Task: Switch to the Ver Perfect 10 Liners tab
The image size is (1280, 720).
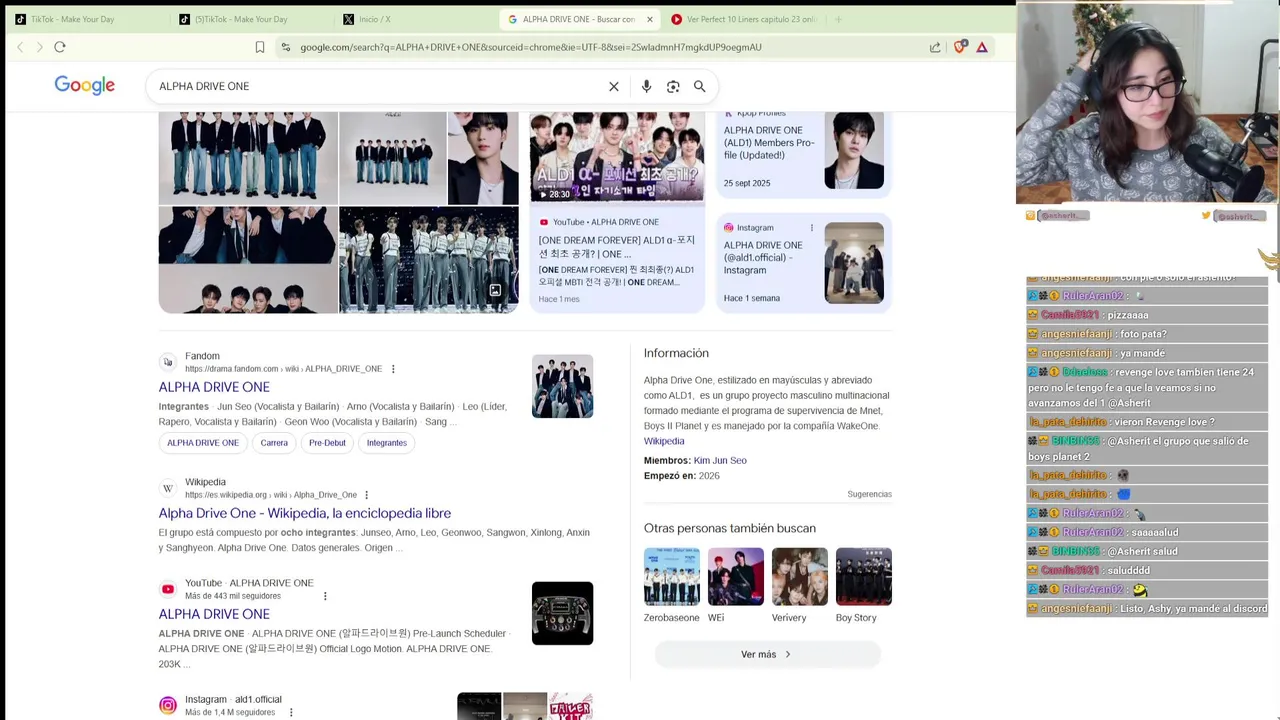Action: [743, 19]
